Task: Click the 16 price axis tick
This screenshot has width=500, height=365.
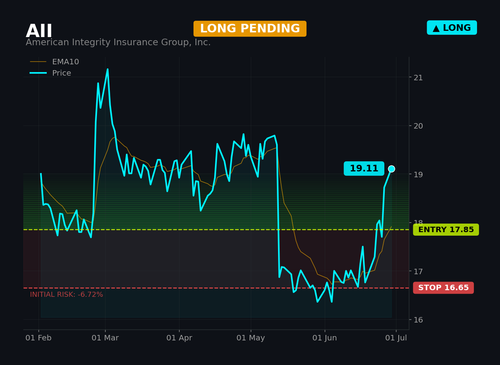Action: tap(418, 320)
